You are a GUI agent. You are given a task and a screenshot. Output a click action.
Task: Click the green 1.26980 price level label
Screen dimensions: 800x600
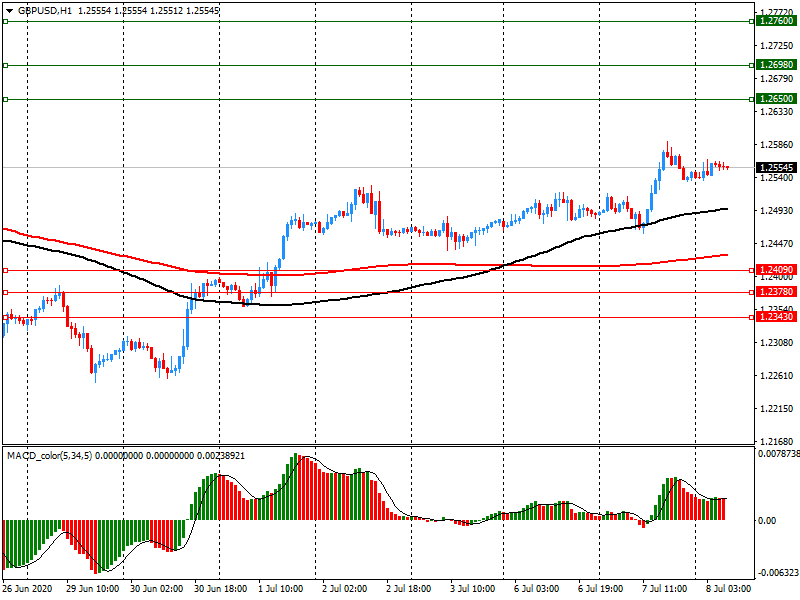coord(775,65)
